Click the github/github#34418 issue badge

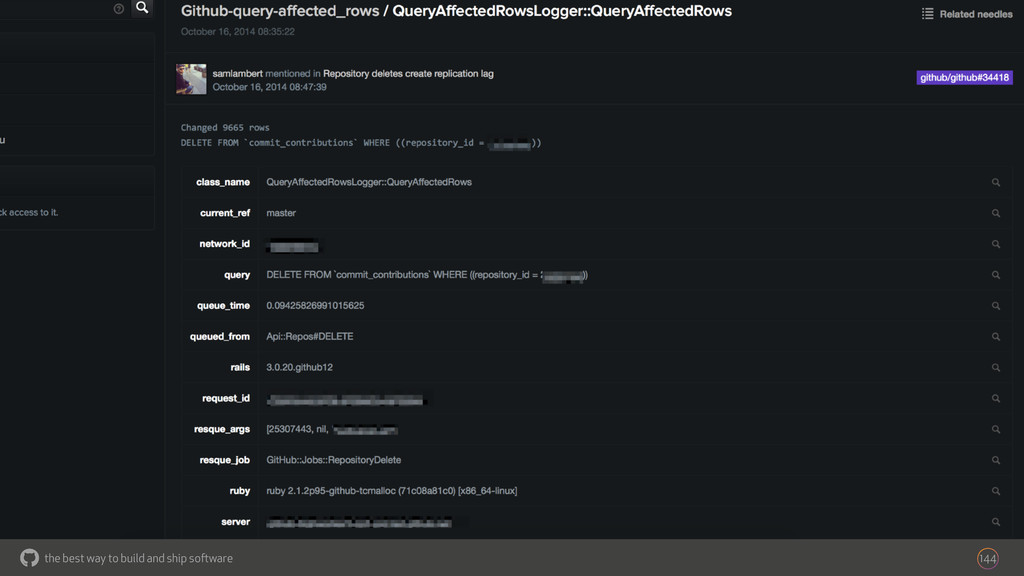pyautogui.click(x=965, y=78)
